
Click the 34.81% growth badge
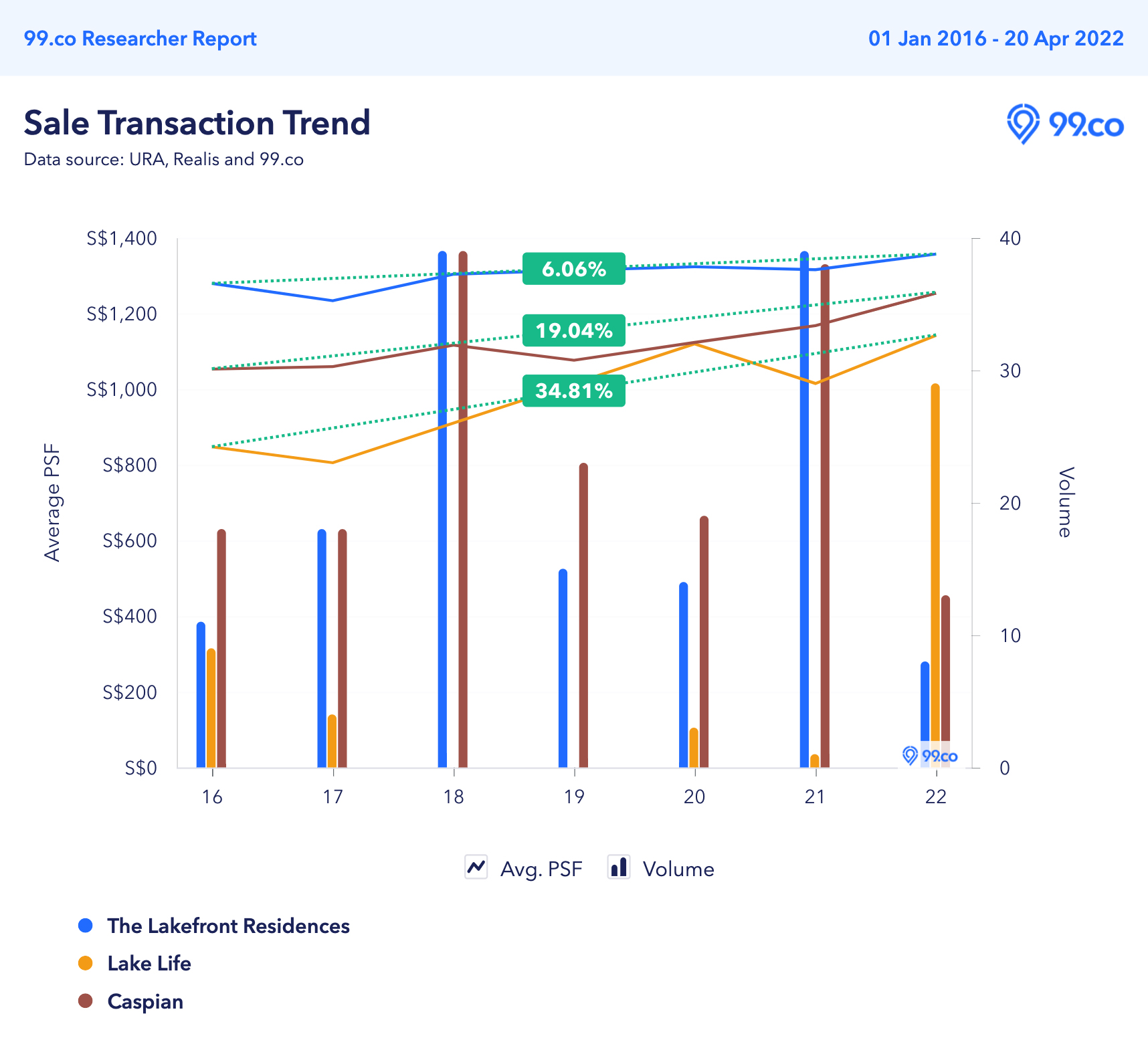(574, 391)
